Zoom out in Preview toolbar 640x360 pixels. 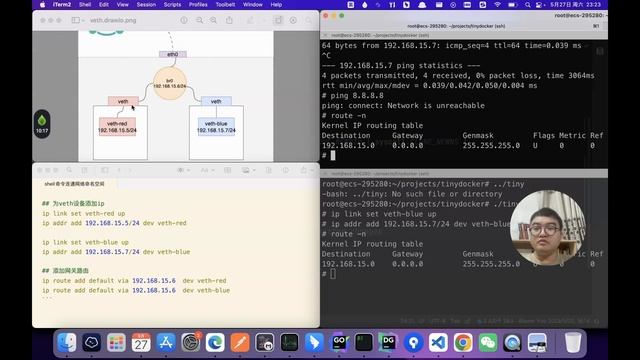point(199,20)
